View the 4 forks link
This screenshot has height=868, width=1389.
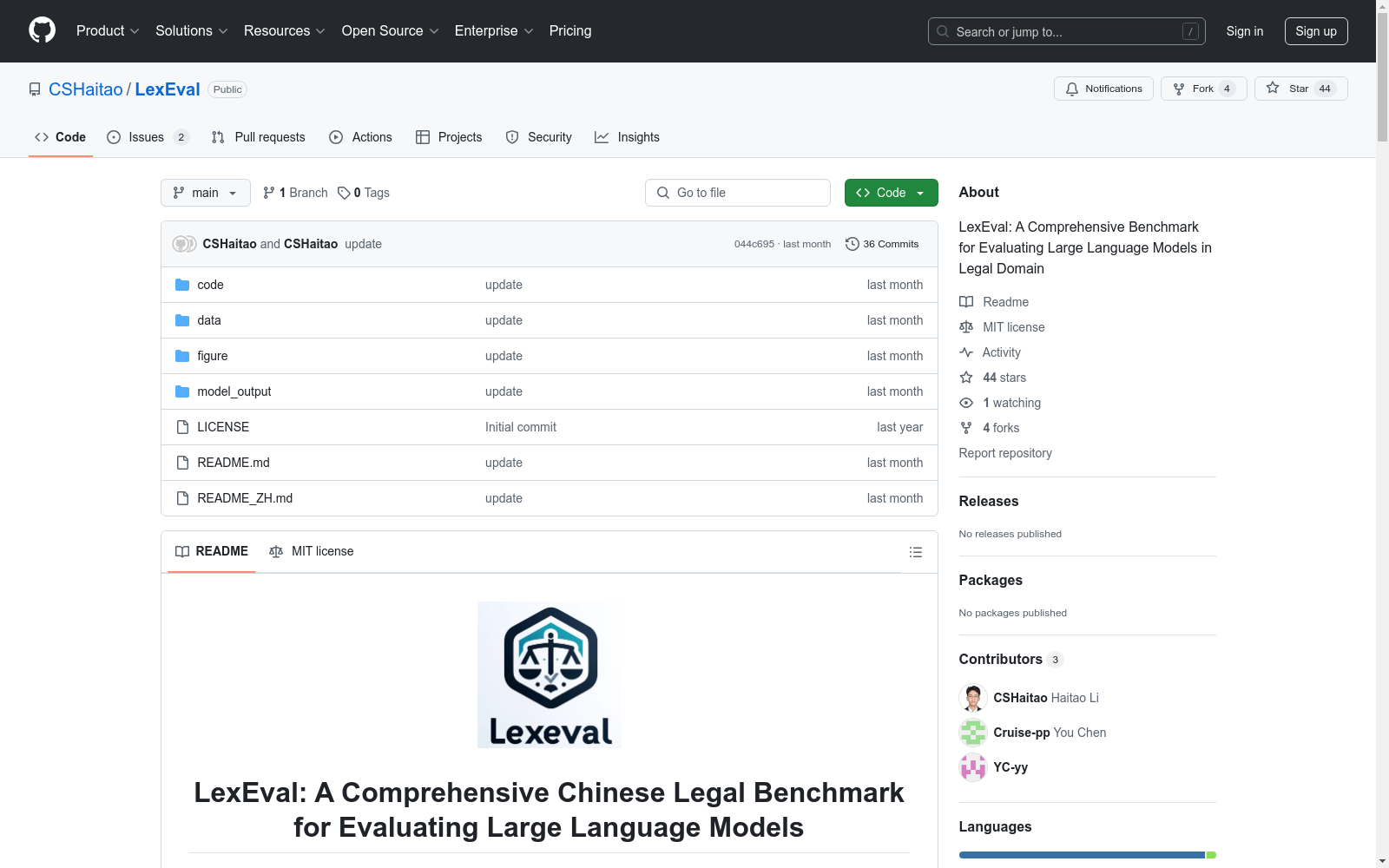(990, 428)
